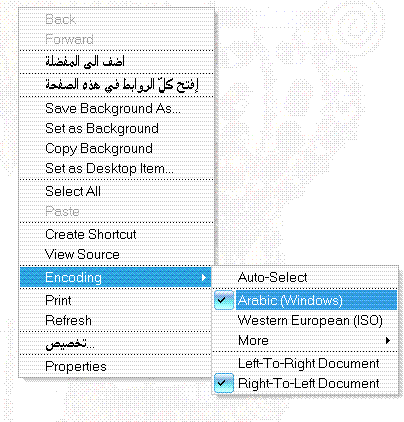Choose Create Shortcut menu entry
Screen dimensions: 404x422
[x=116, y=234]
